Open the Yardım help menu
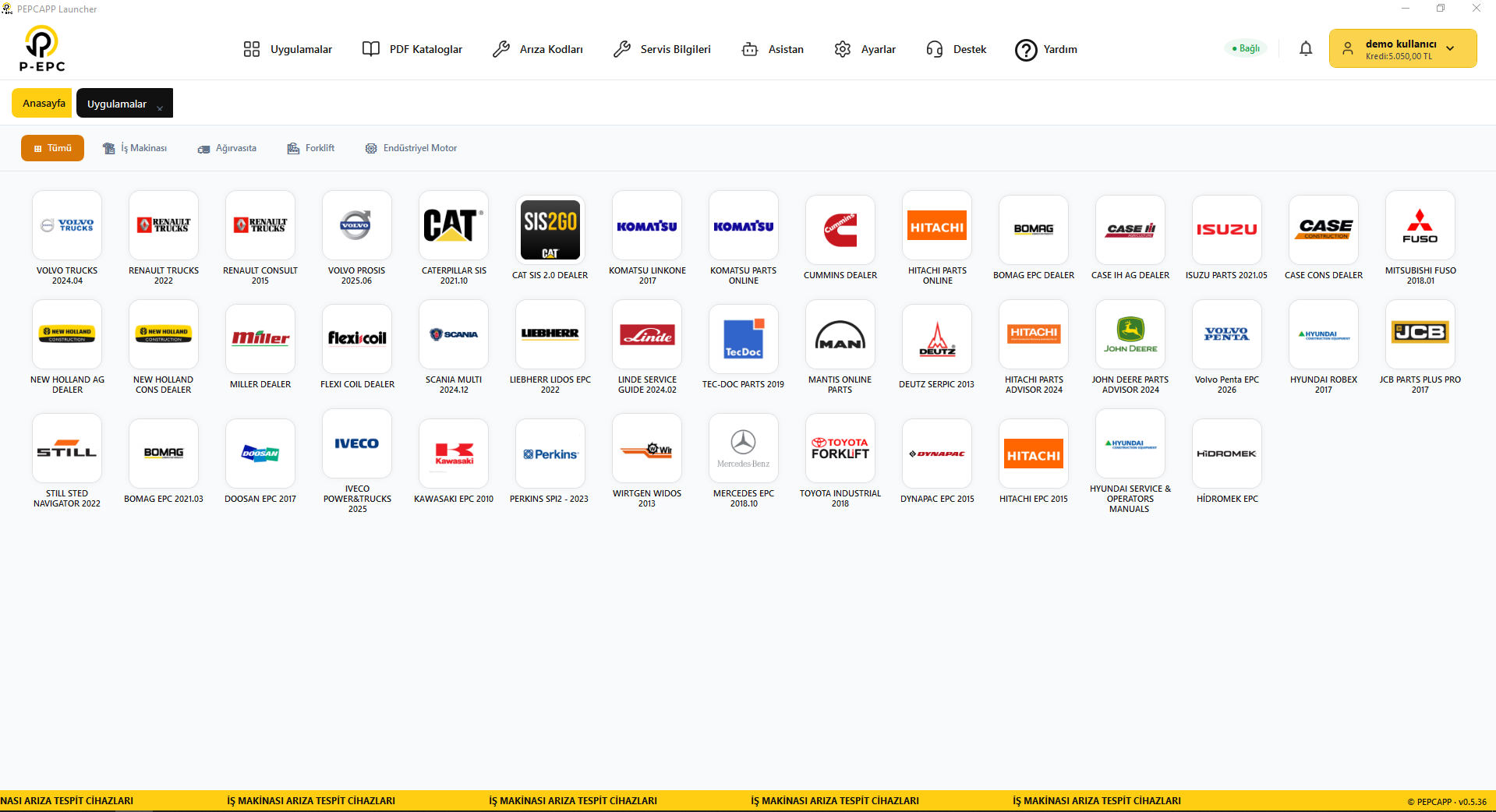Image resolution: width=1496 pixels, height=812 pixels. coord(1046,49)
